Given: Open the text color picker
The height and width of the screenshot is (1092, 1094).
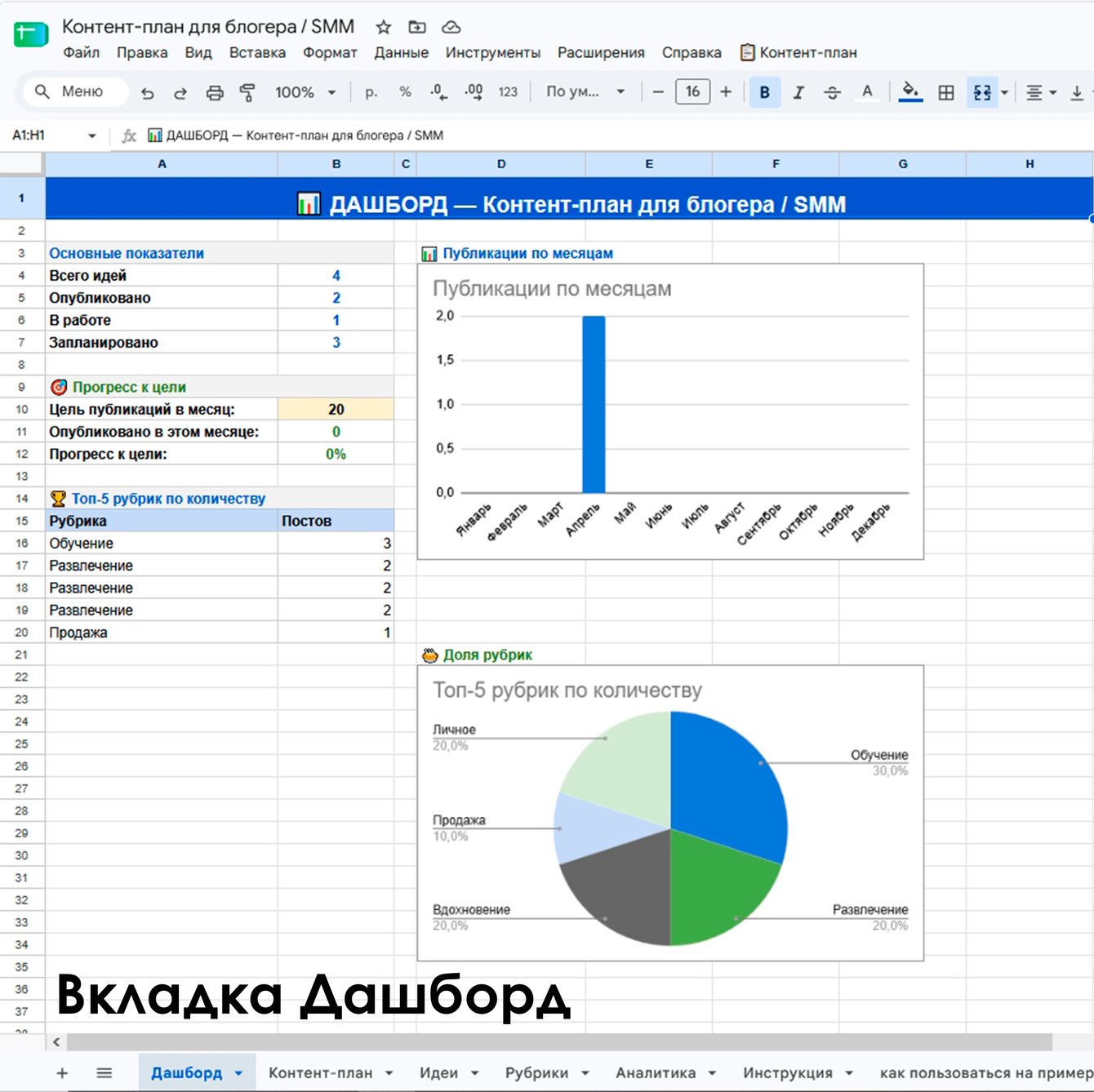Looking at the screenshot, I should click(x=867, y=92).
